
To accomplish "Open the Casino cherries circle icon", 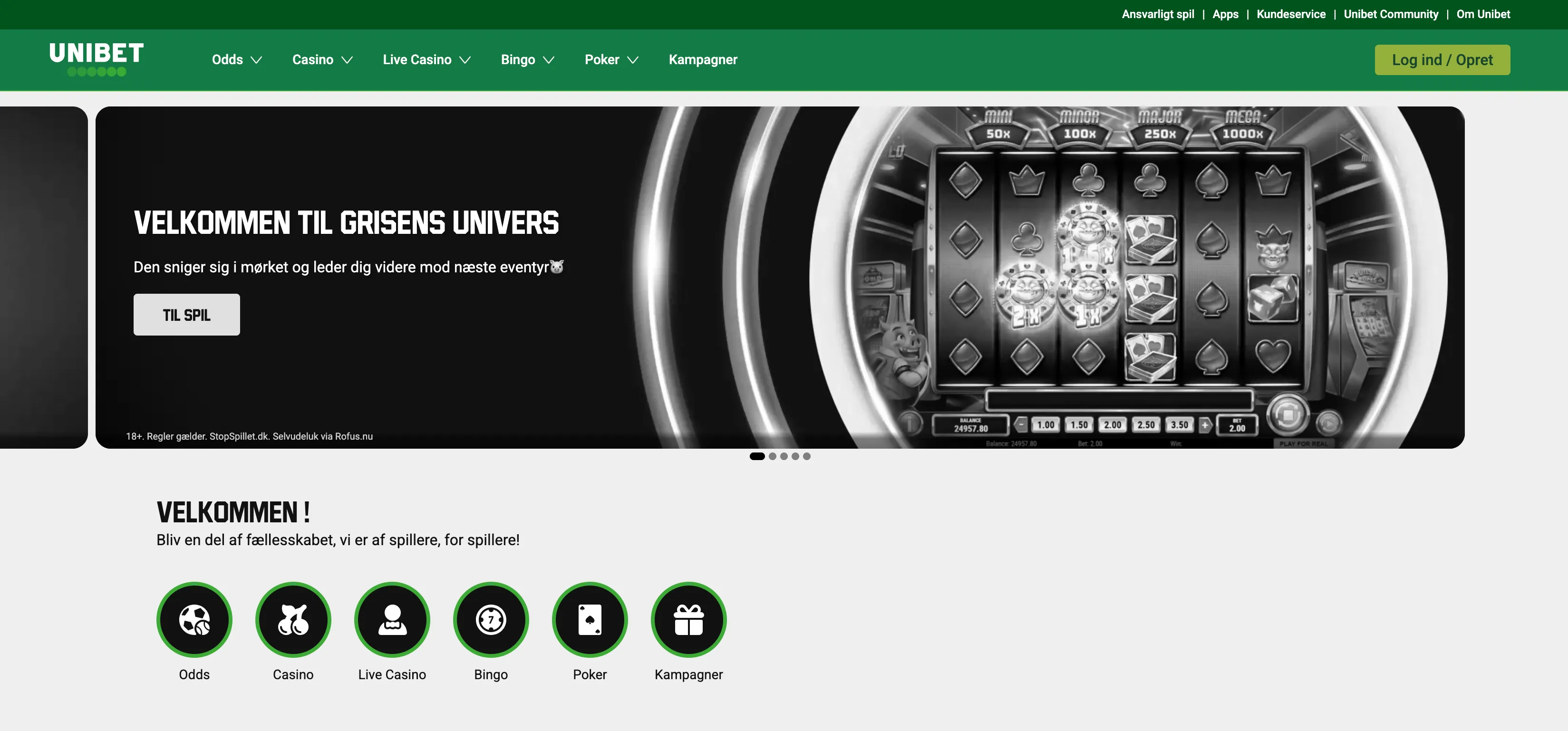I will click(293, 620).
